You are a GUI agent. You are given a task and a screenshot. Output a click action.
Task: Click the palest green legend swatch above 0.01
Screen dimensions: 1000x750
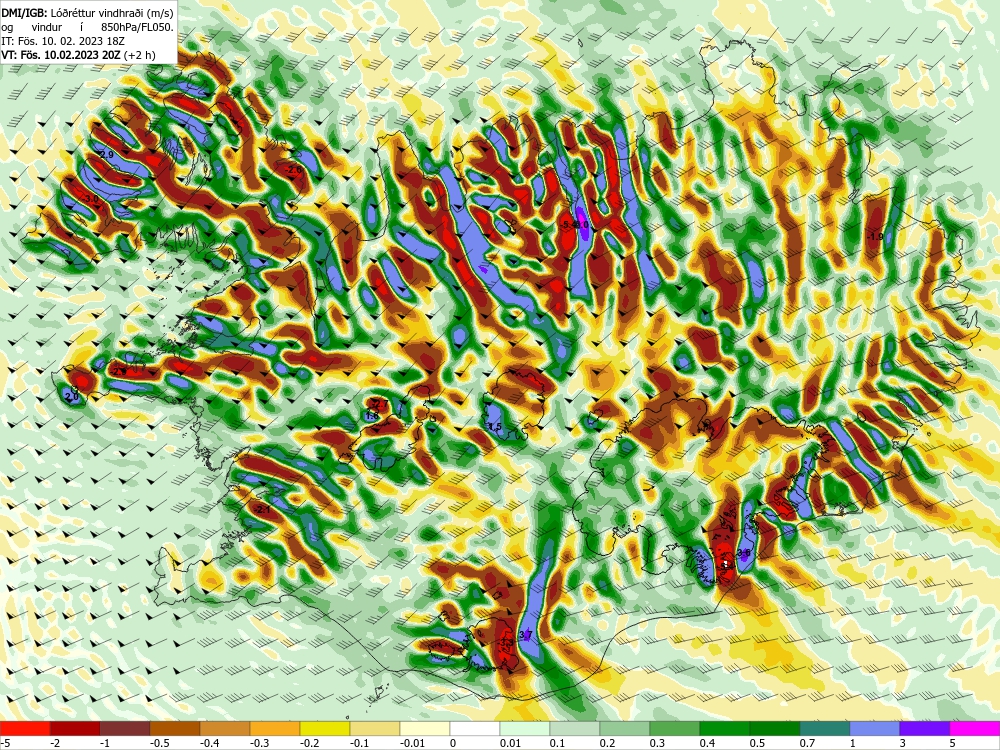(525, 728)
